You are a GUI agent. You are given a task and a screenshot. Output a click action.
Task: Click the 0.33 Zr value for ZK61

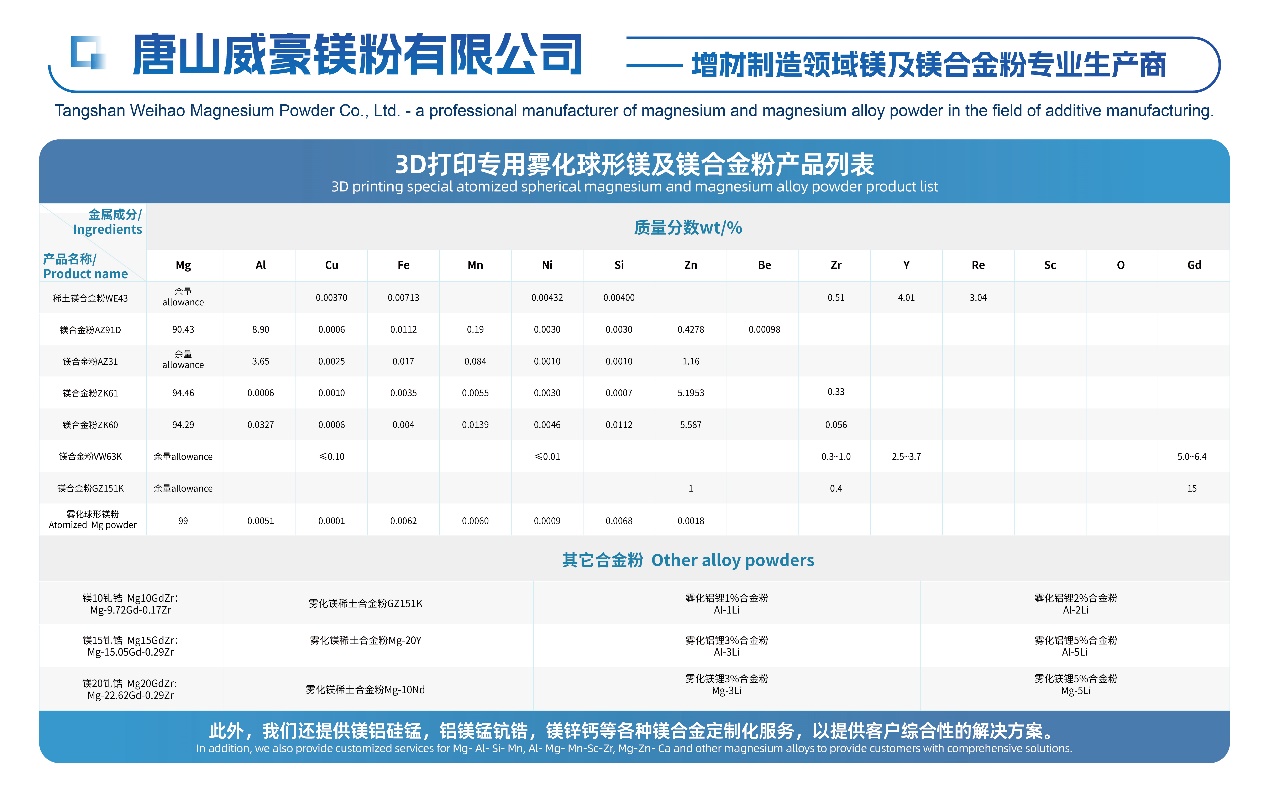coord(835,393)
